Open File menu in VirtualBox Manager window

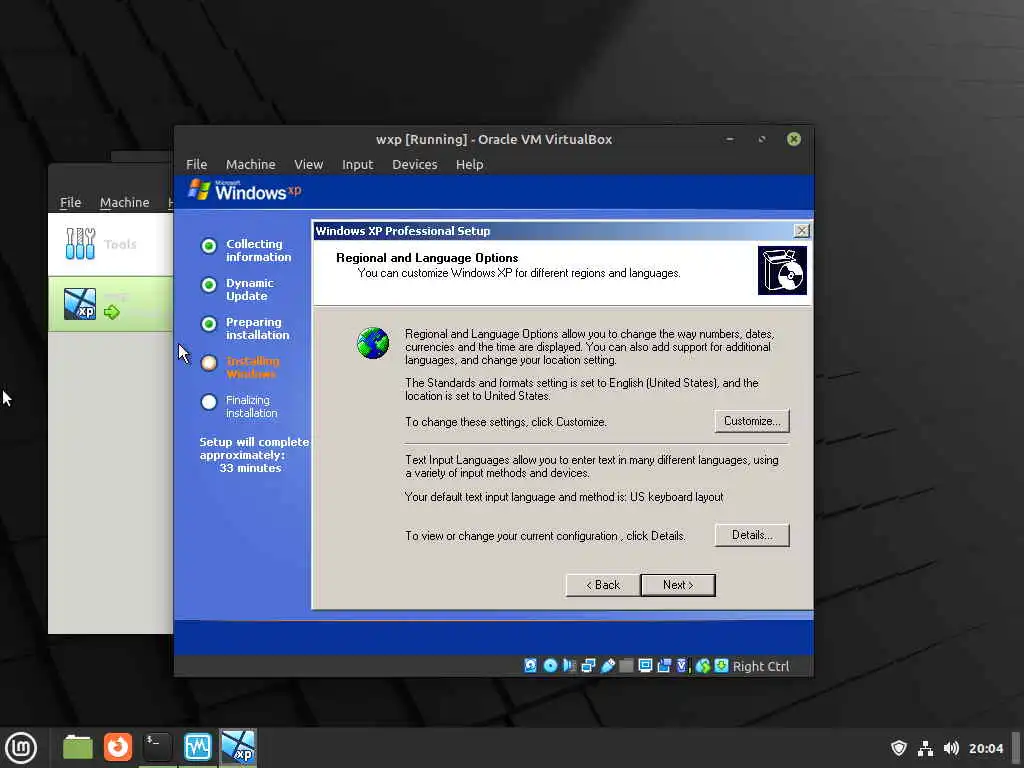pyautogui.click(x=71, y=202)
